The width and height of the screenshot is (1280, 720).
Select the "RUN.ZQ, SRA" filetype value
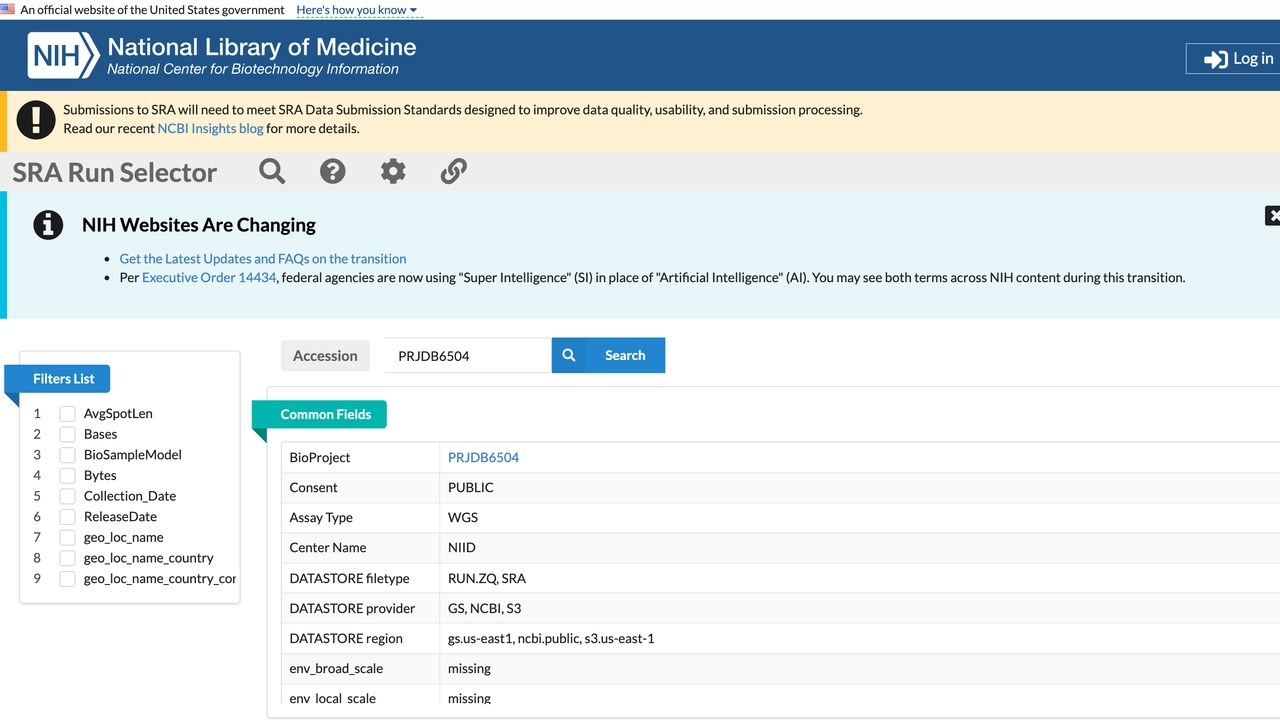click(487, 578)
